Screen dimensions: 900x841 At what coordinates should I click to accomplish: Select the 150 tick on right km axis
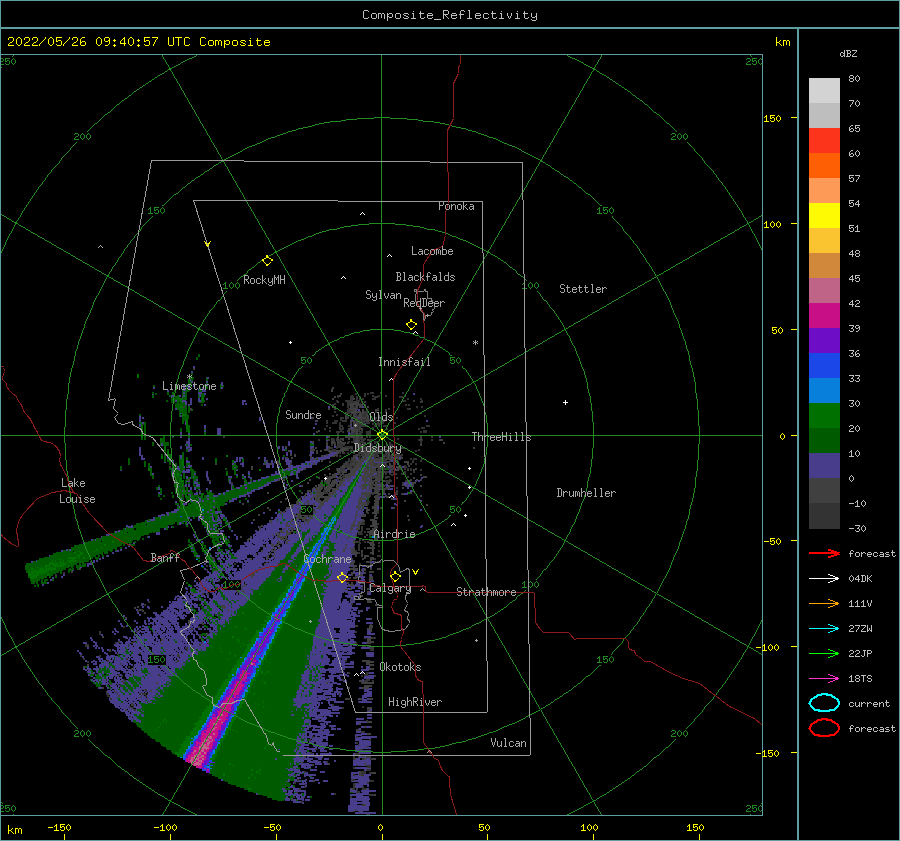772,118
